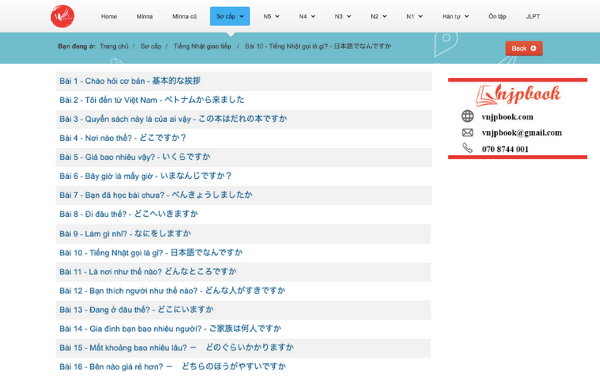
Task: Go to the Minna page
Action: (x=145, y=16)
